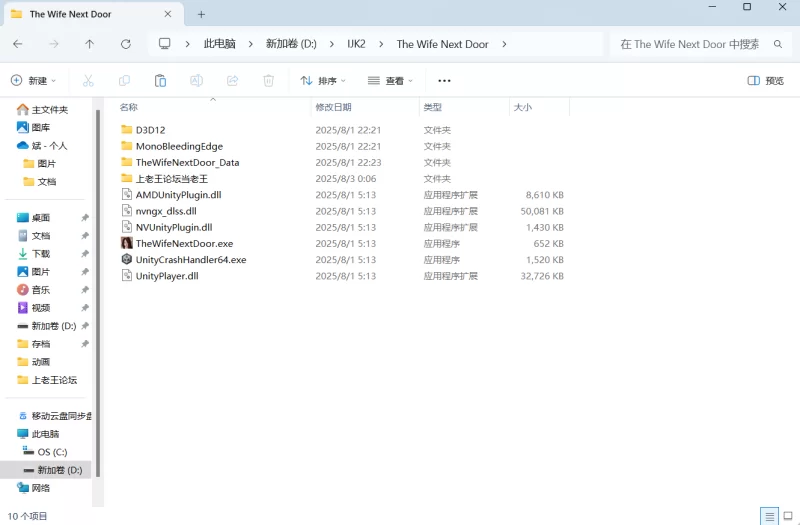Click the Share icon in toolbar
Viewport: 800px width, 525px height.
233,81
